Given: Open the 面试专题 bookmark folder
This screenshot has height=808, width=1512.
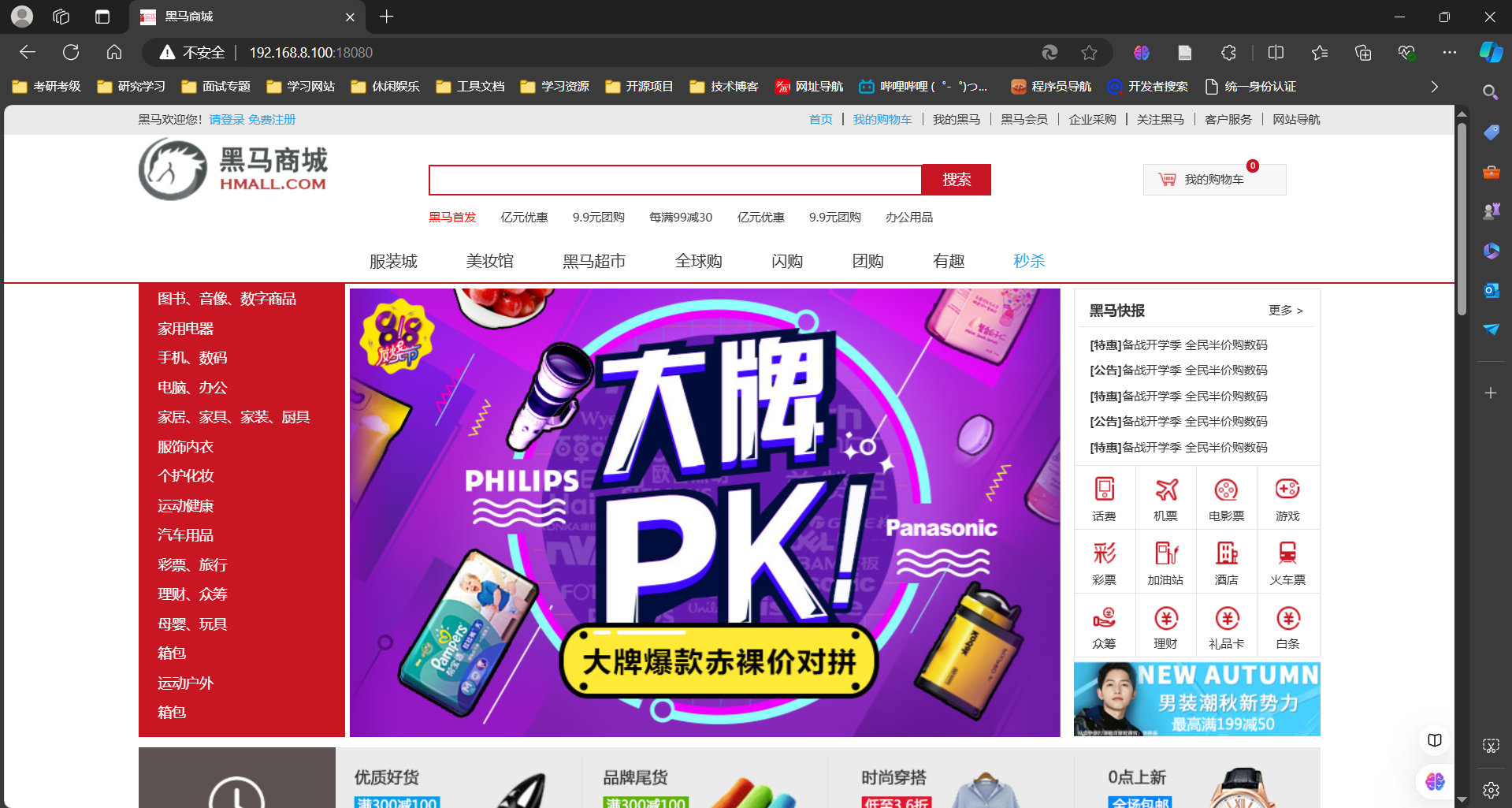Looking at the screenshot, I should click(x=216, y=87).
